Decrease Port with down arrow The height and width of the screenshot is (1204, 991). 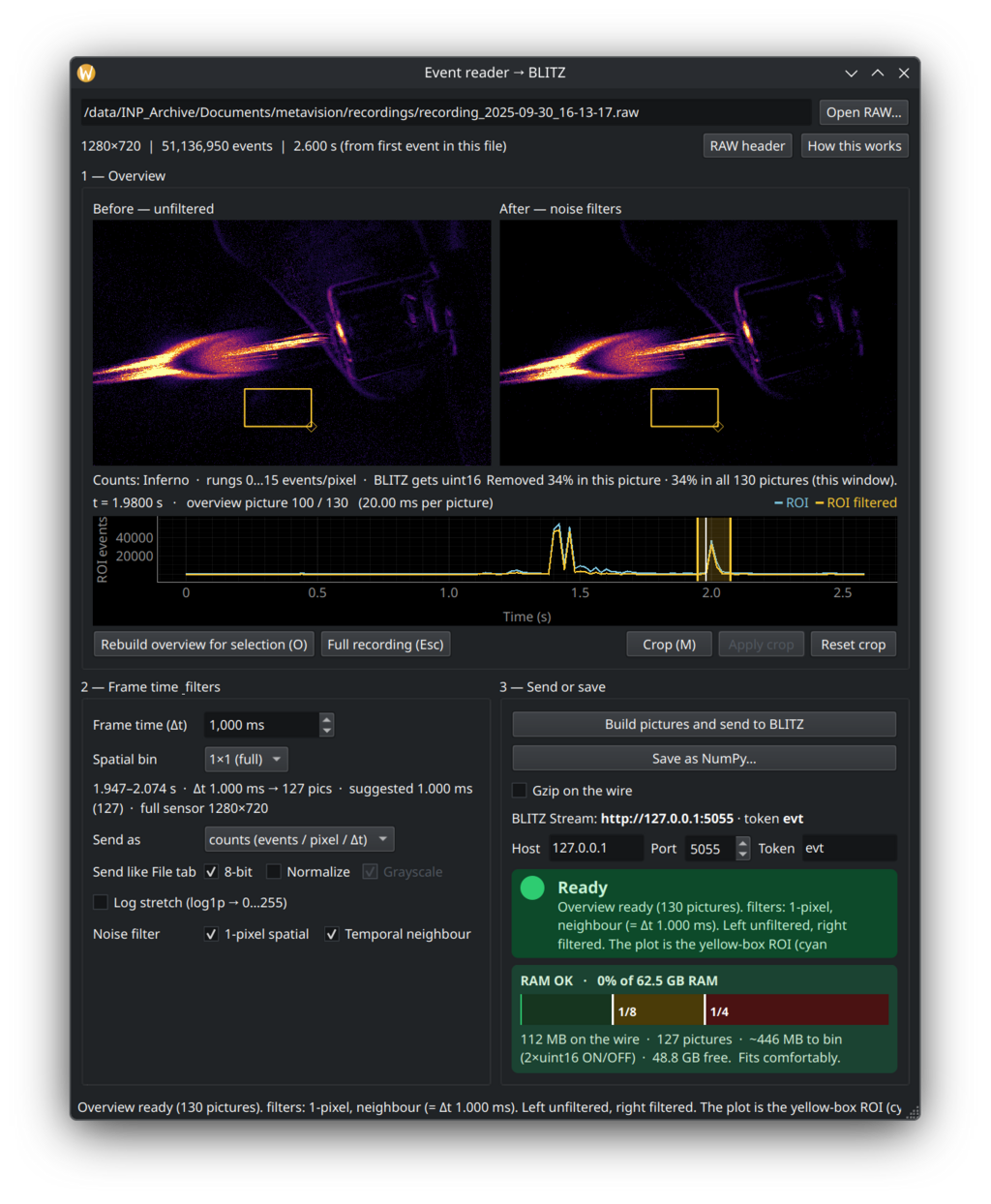pyautogui.click(x=743, y=855)
